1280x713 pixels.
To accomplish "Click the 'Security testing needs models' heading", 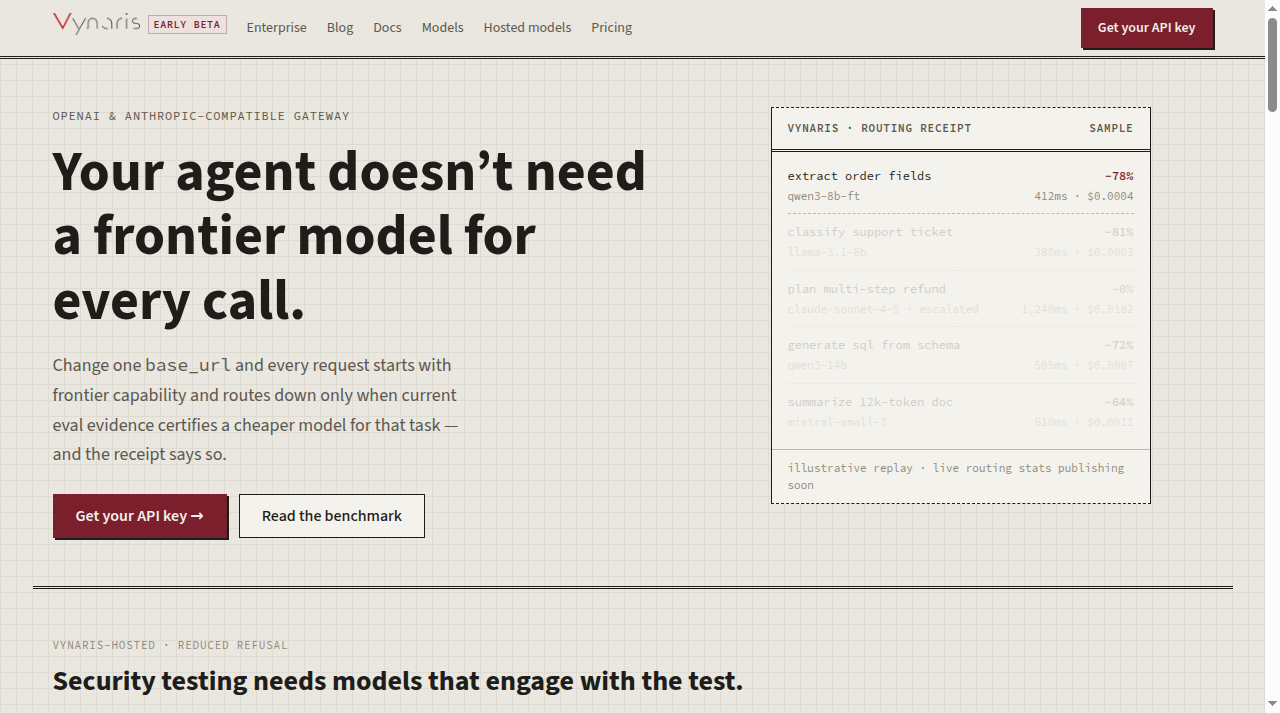I will coord(398,681).
